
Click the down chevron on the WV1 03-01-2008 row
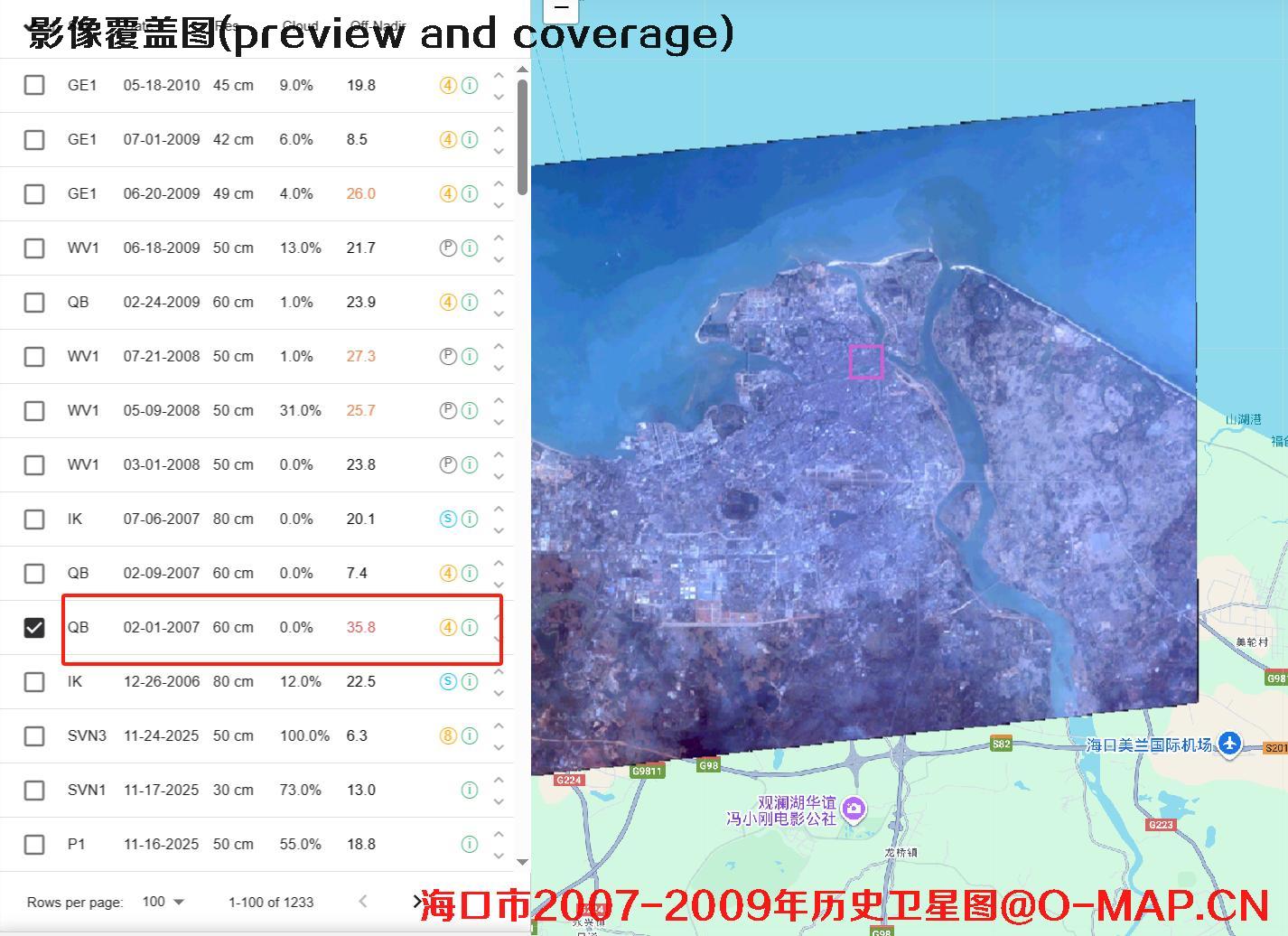tap(499, 476)
